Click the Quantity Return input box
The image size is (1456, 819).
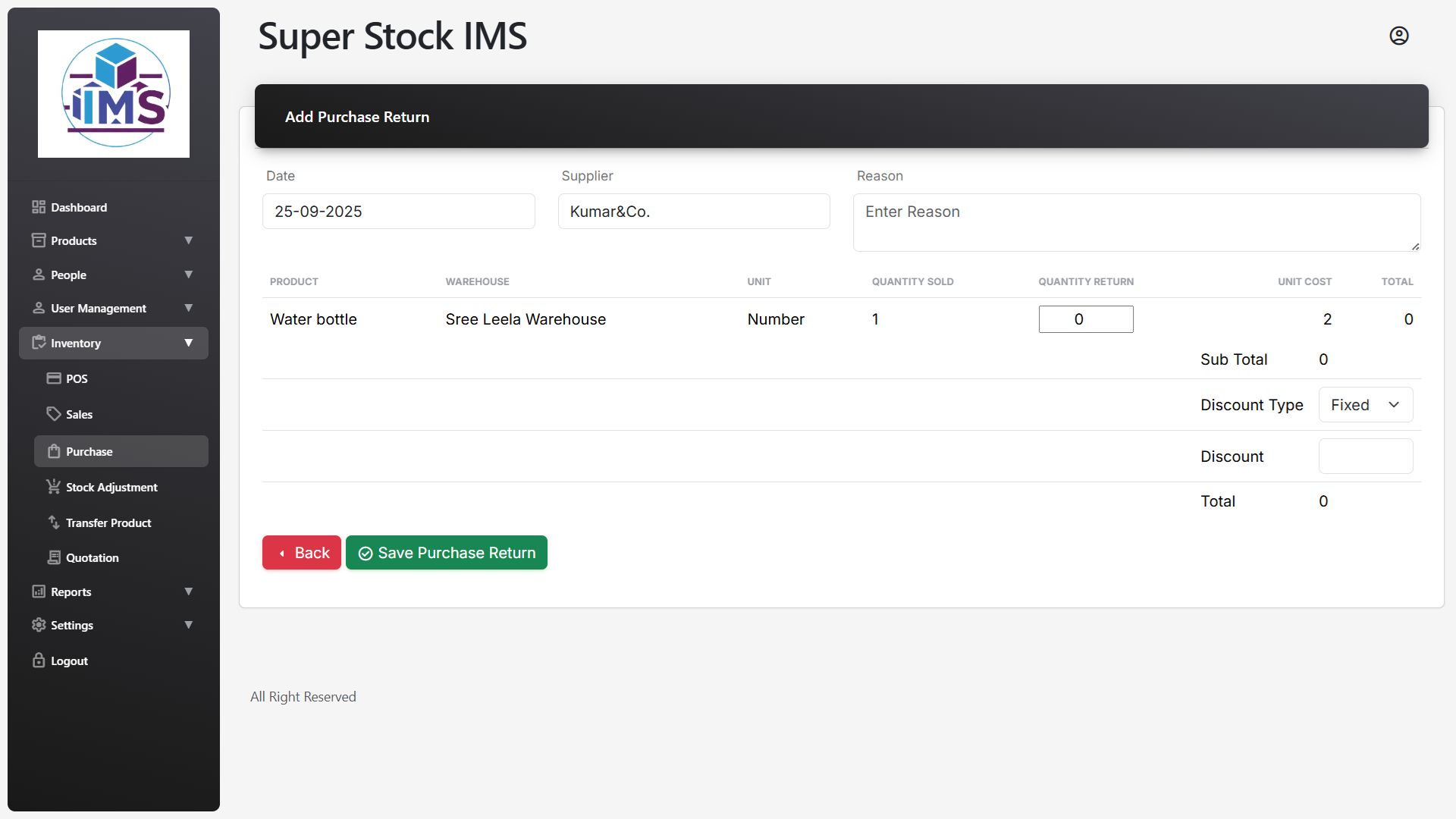pyautogui.click(x=1085, y=319)
